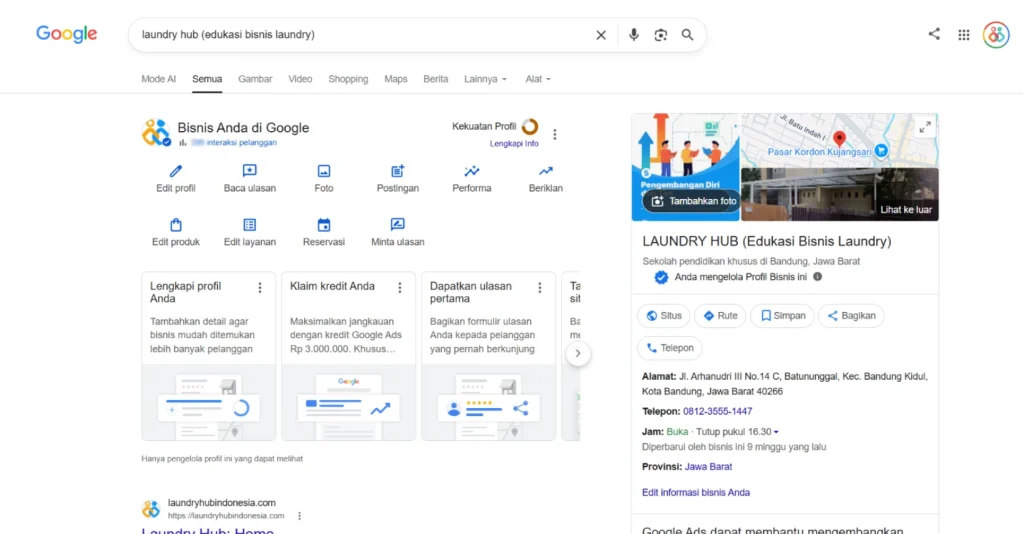Open the menu beside laundryhubindonesia.com result
1024x534 pixels.
tap(299, 516)
